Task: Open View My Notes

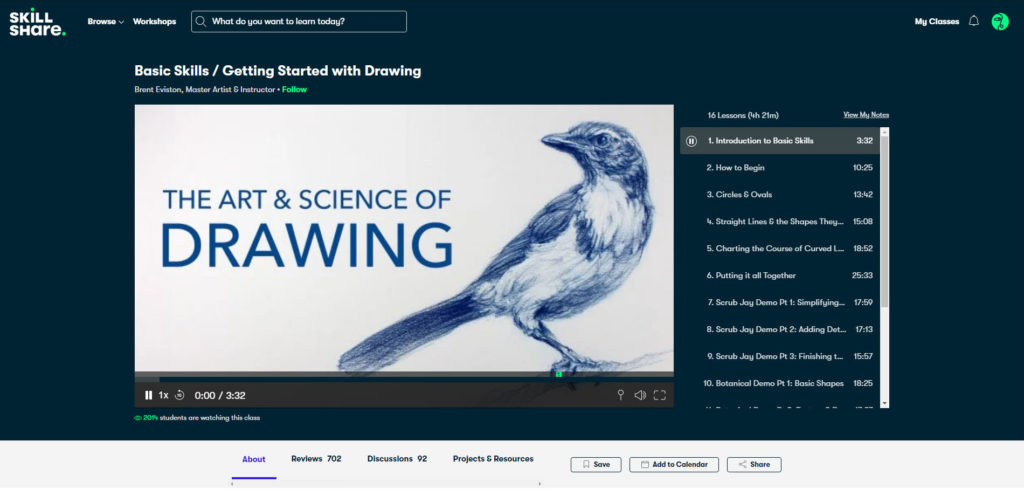Action: 866,115
